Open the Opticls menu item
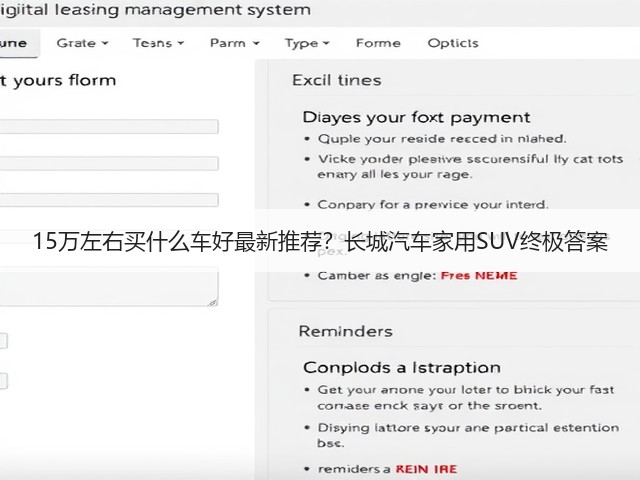This screenshot has width=640, height=480. click(453, 43)
